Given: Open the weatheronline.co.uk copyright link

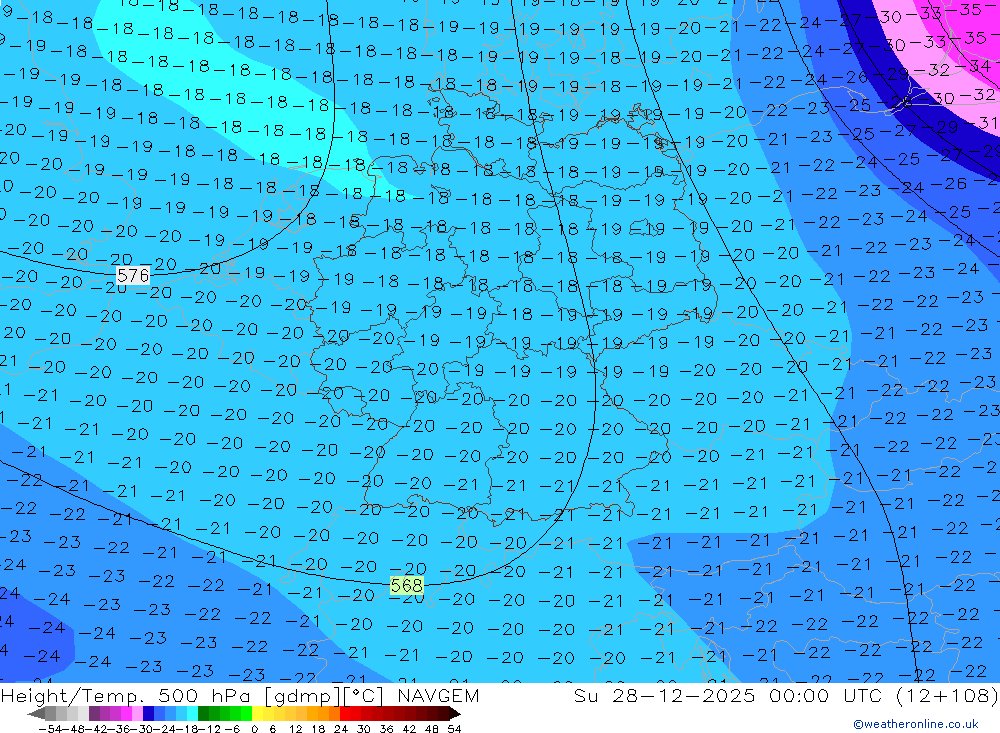Looking at the screenshot, I should pyautogui.click(x=916, y=724).
